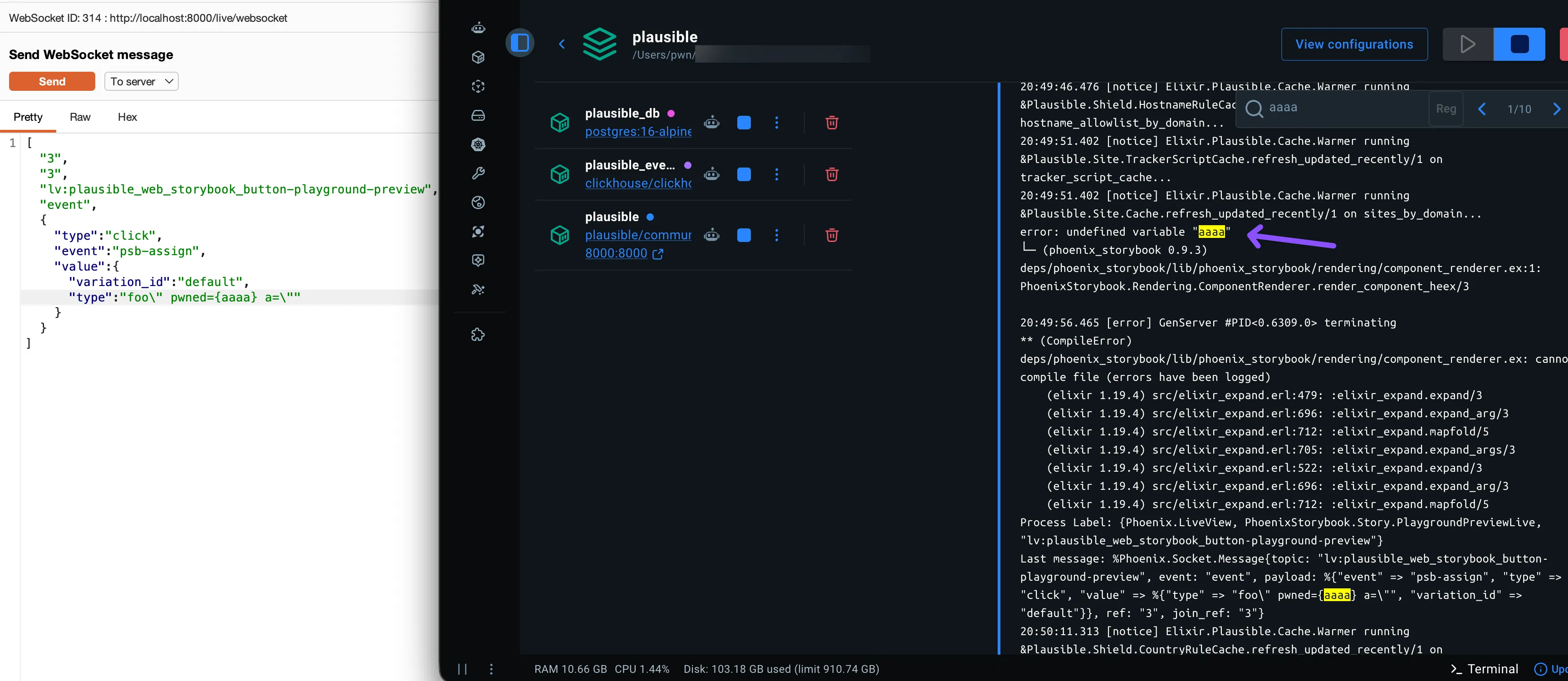Open more actions for plausible_eve... container
Viewport: 1568px width, 681px height.
[x=777, y=175]
